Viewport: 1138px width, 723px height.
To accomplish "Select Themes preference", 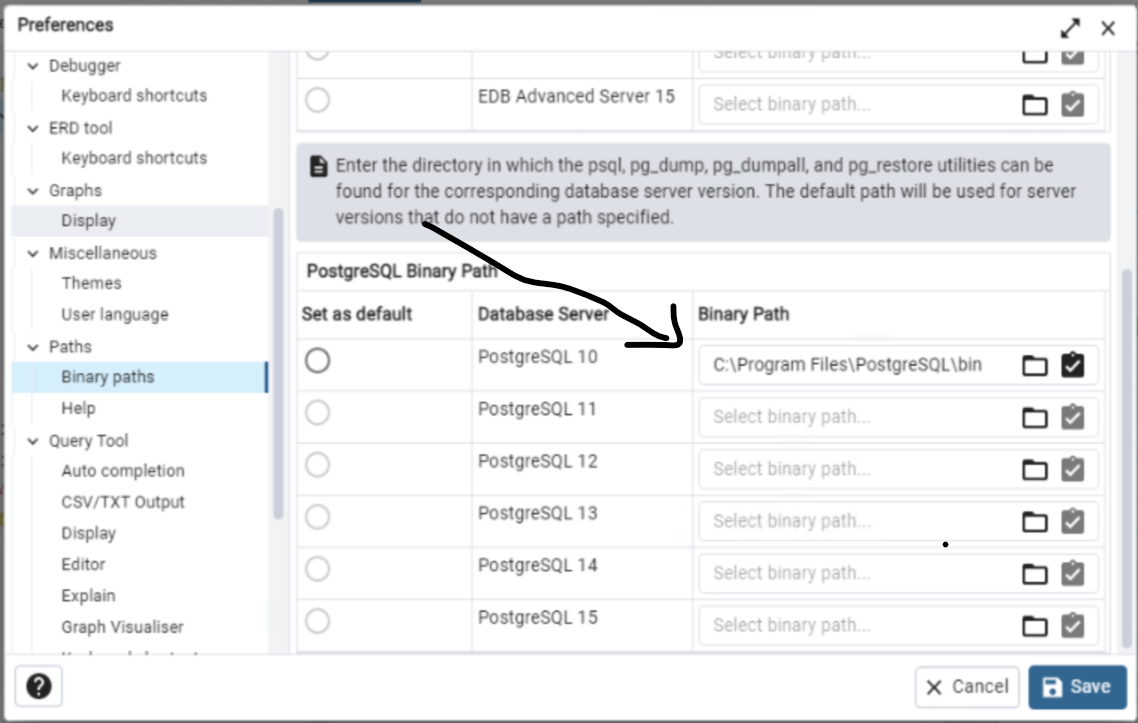I will point(91,283).
